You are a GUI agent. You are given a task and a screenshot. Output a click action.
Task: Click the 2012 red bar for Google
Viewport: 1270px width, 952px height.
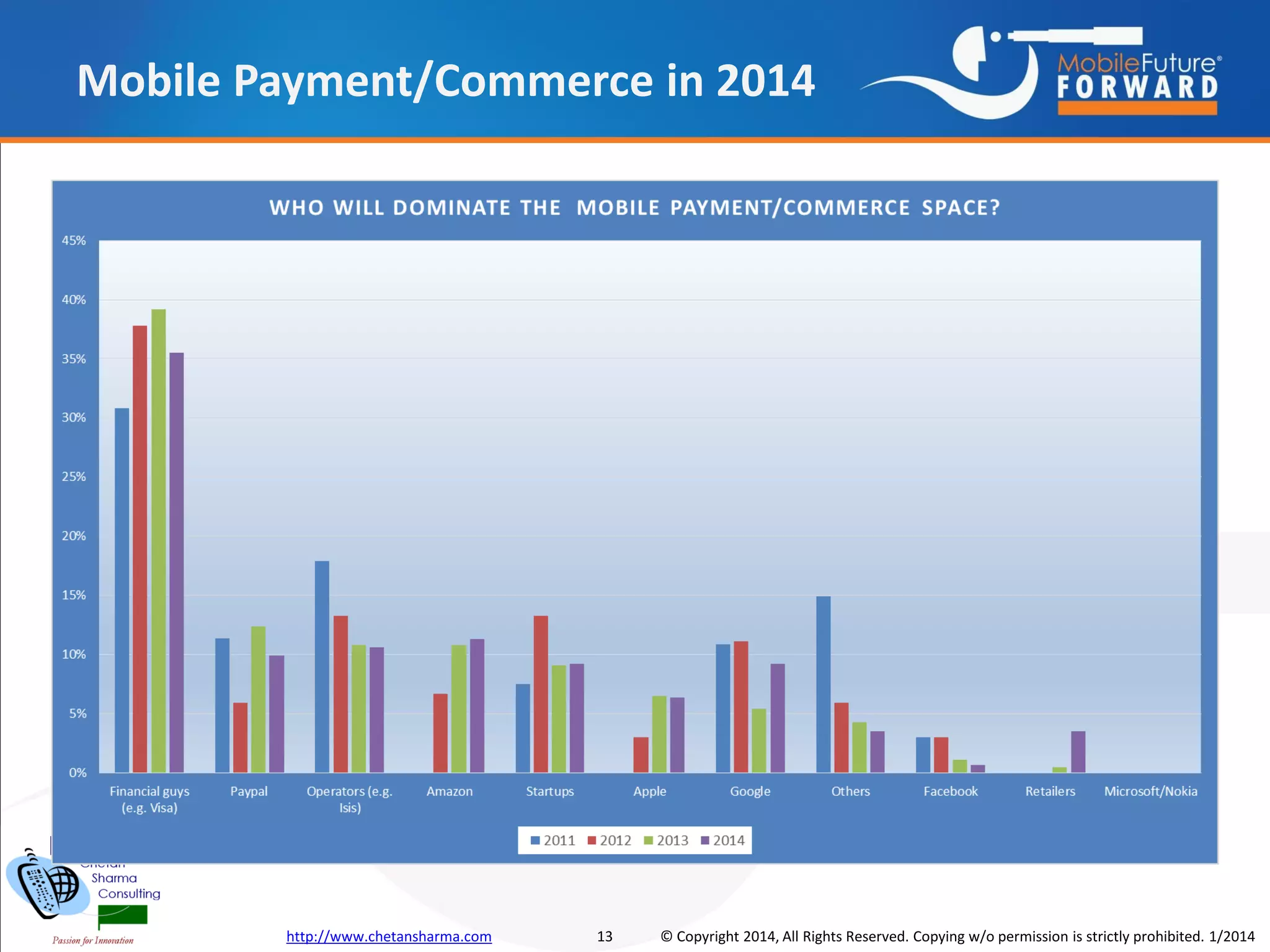coord(741,707)
